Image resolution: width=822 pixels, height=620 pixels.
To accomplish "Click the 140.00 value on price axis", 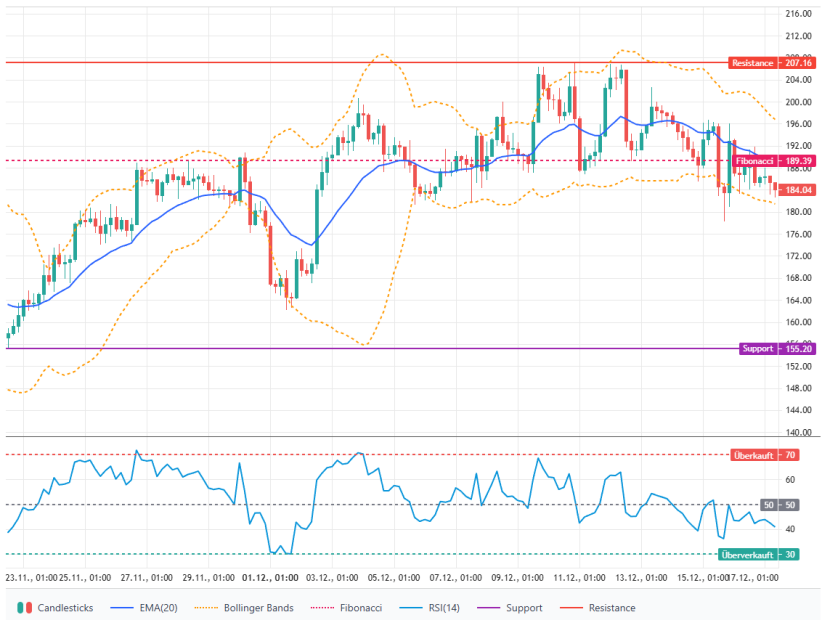I will pos(797,432).
